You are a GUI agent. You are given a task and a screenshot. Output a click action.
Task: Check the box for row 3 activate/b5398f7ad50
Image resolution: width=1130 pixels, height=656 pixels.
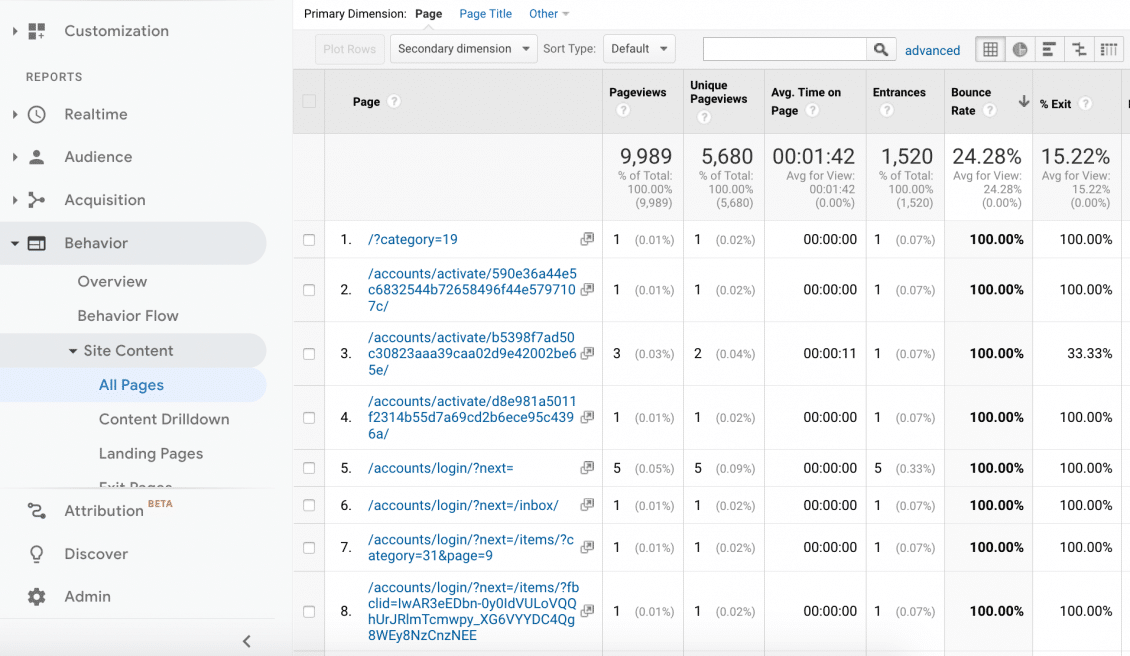[309, 354]
